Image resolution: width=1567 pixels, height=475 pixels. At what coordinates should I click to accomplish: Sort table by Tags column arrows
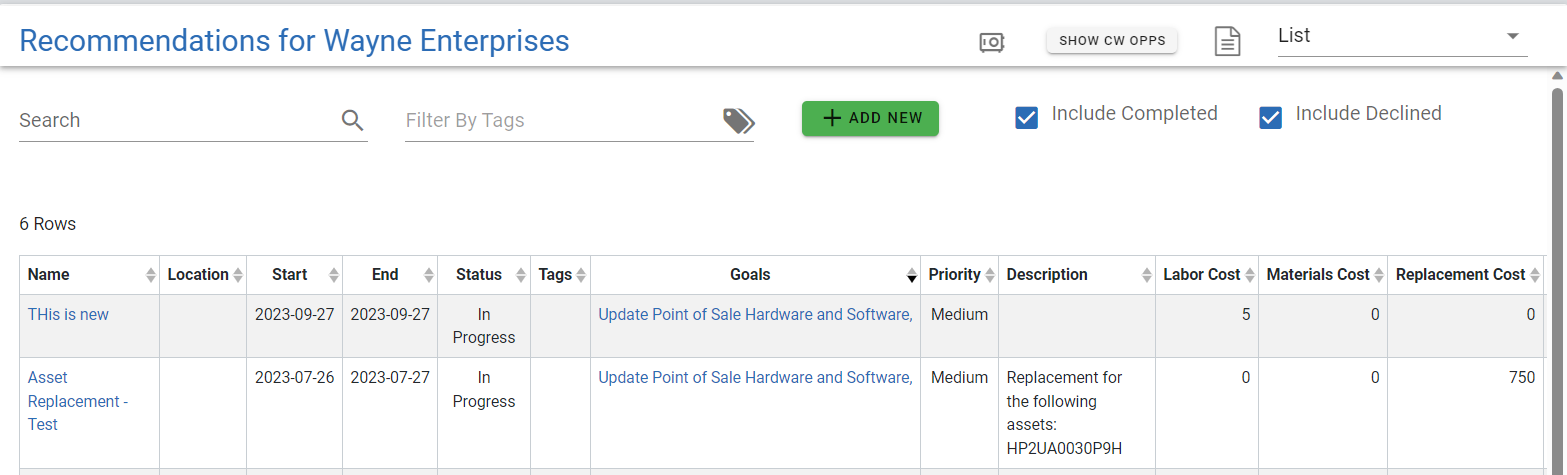[x=582, y=275]
